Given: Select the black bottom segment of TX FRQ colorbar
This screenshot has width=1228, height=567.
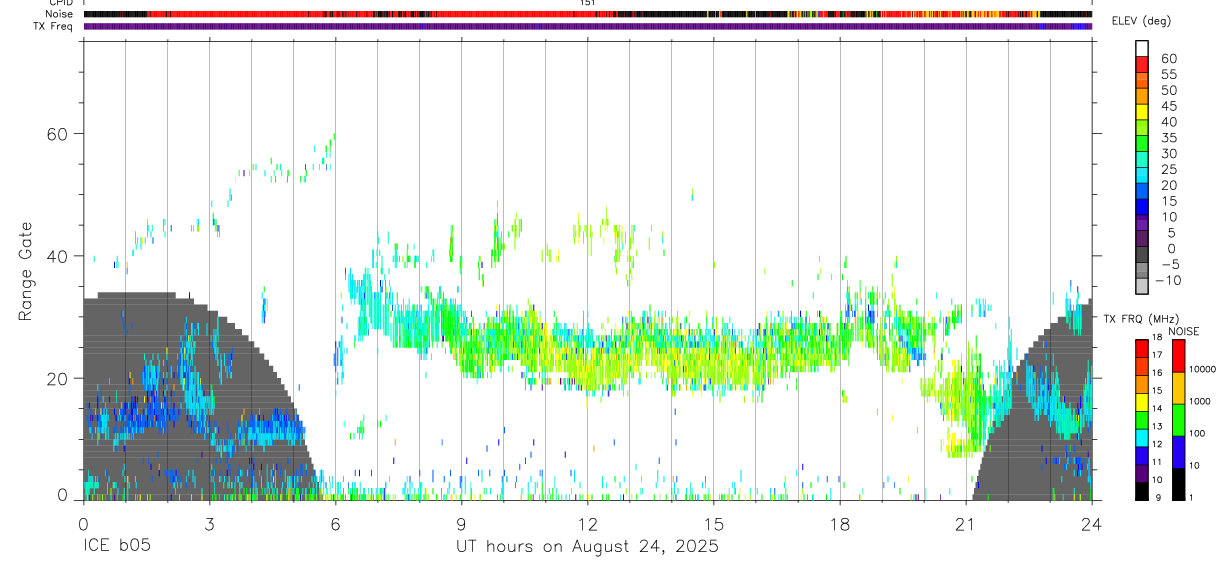Looking at the screenshot, I should [x=1142, y=491].
